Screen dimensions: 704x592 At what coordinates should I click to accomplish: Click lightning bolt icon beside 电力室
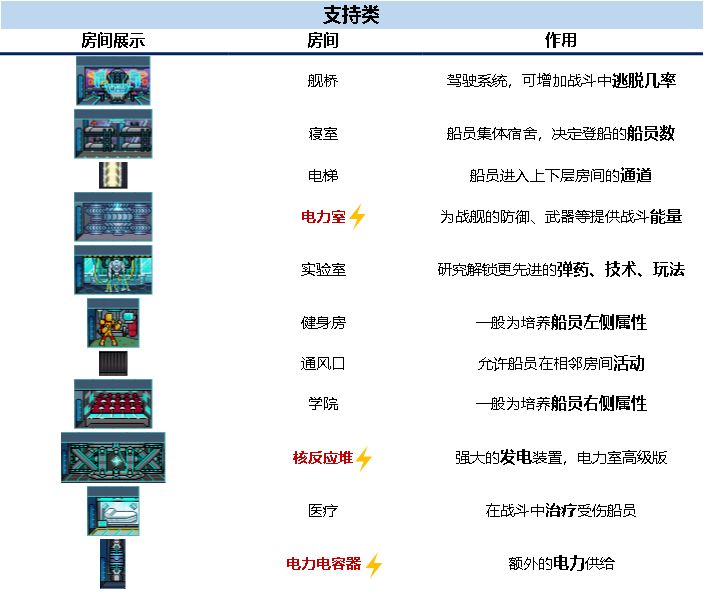[358, 216]
